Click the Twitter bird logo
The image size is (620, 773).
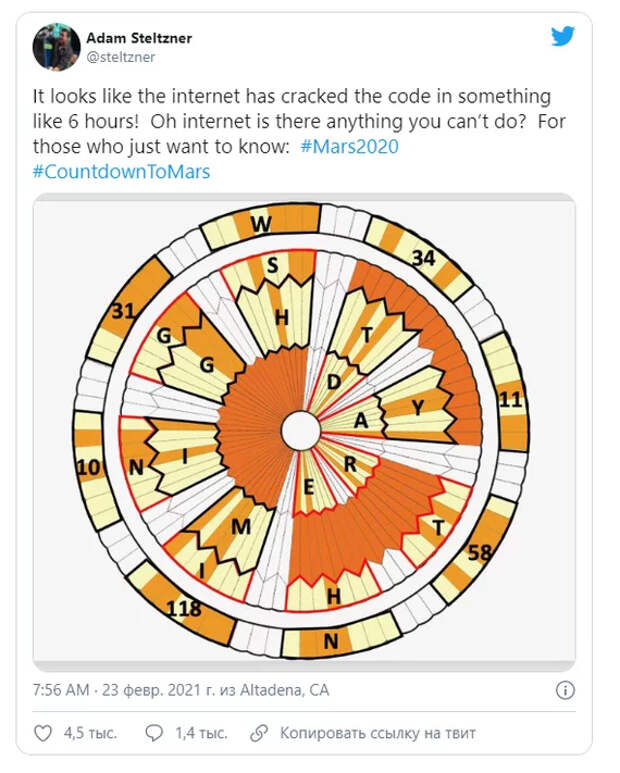563,36
